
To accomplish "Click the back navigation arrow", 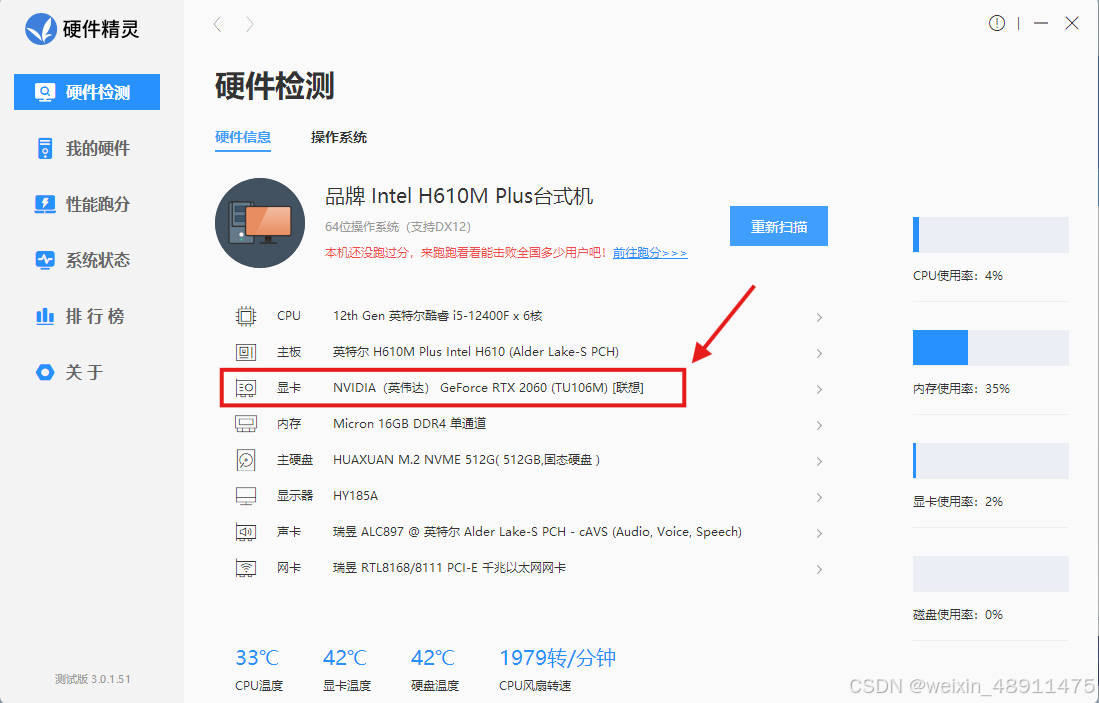I will pyautogui.click(x=217, y=25).
